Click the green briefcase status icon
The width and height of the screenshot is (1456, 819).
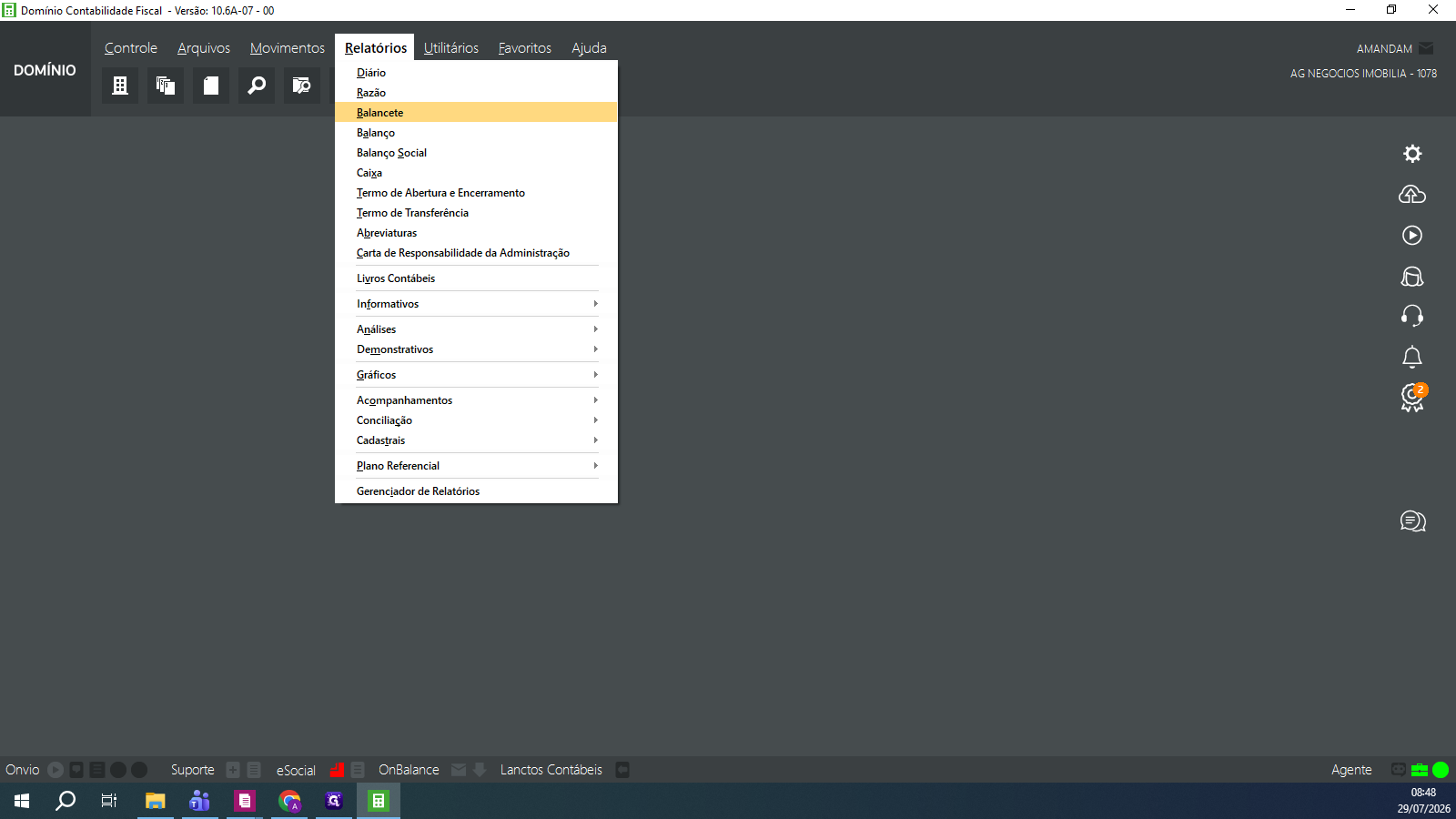1420,770
